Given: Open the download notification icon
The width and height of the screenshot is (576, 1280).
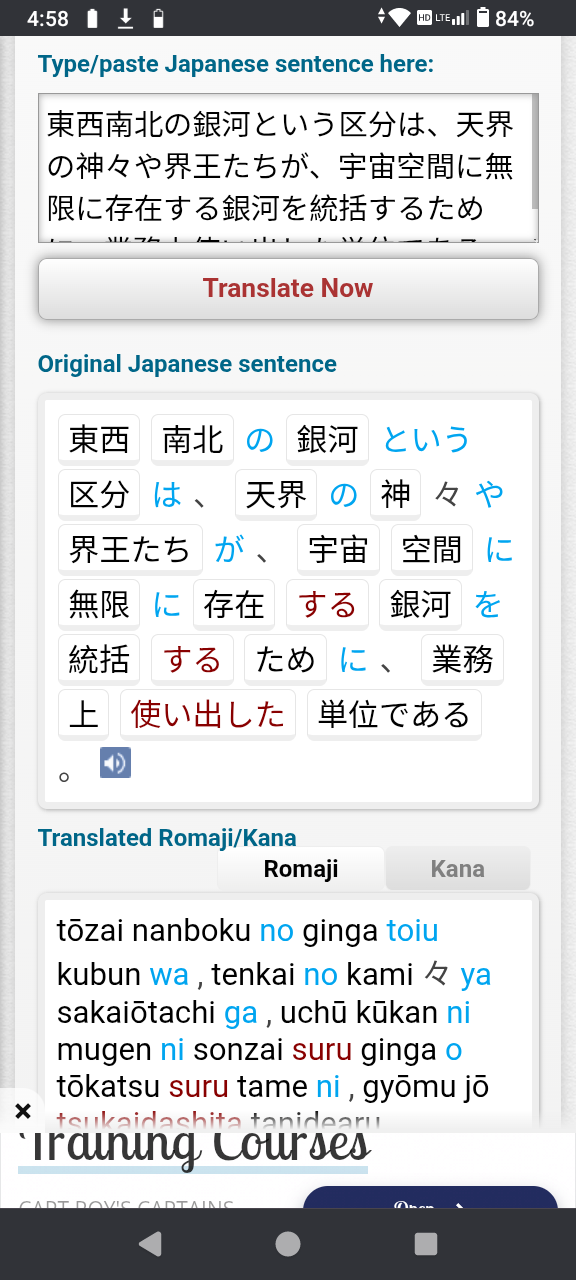Looking at the screenshot, I should (x=126, y=18).
